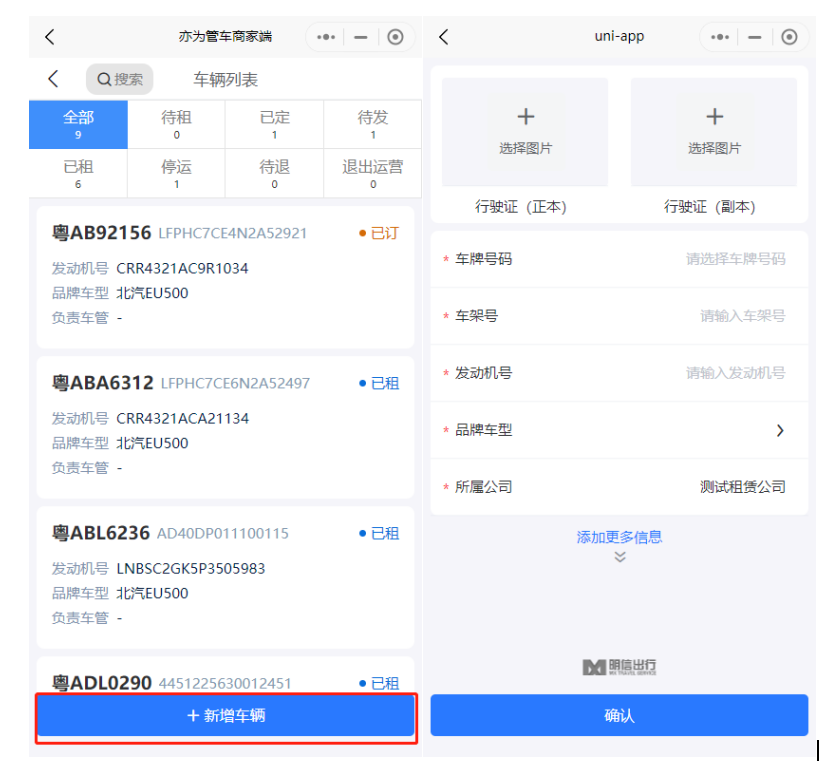827x761 pixels.
Task: Click 新增车辆 button
Action: point(226,716)
